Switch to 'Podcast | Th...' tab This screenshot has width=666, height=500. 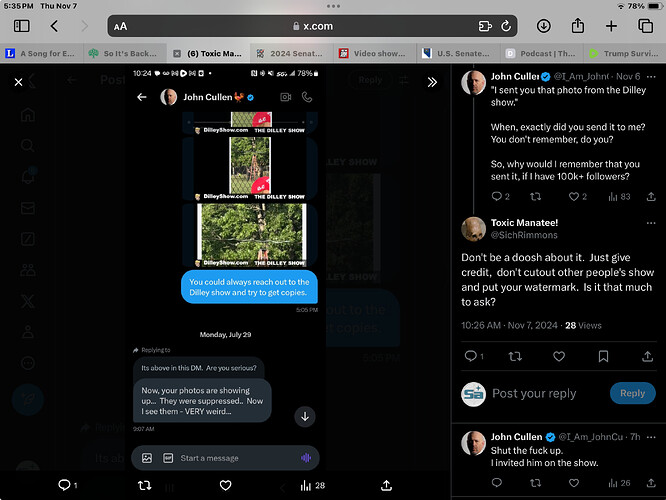(x=541, y=54)
